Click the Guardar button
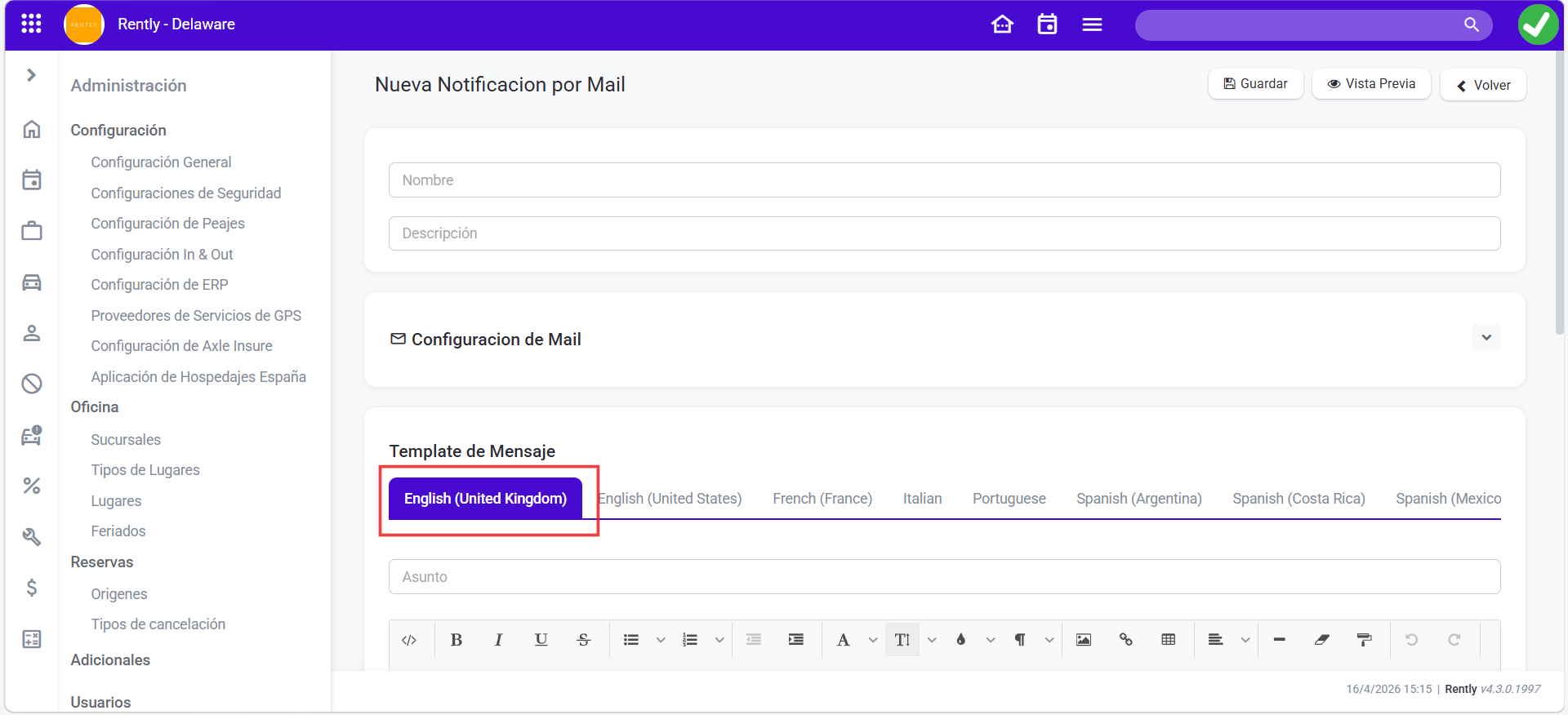This screenshot has width=1568, height=715. [1255, 84]
